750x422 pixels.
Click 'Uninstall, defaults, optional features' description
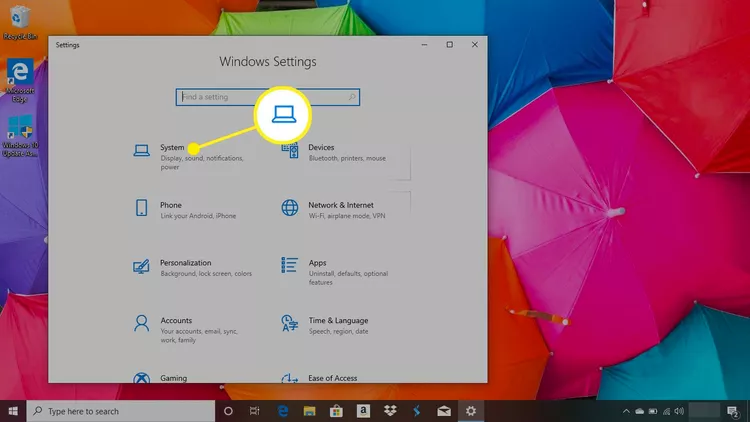pyautogui.click(x=348, y=278)
